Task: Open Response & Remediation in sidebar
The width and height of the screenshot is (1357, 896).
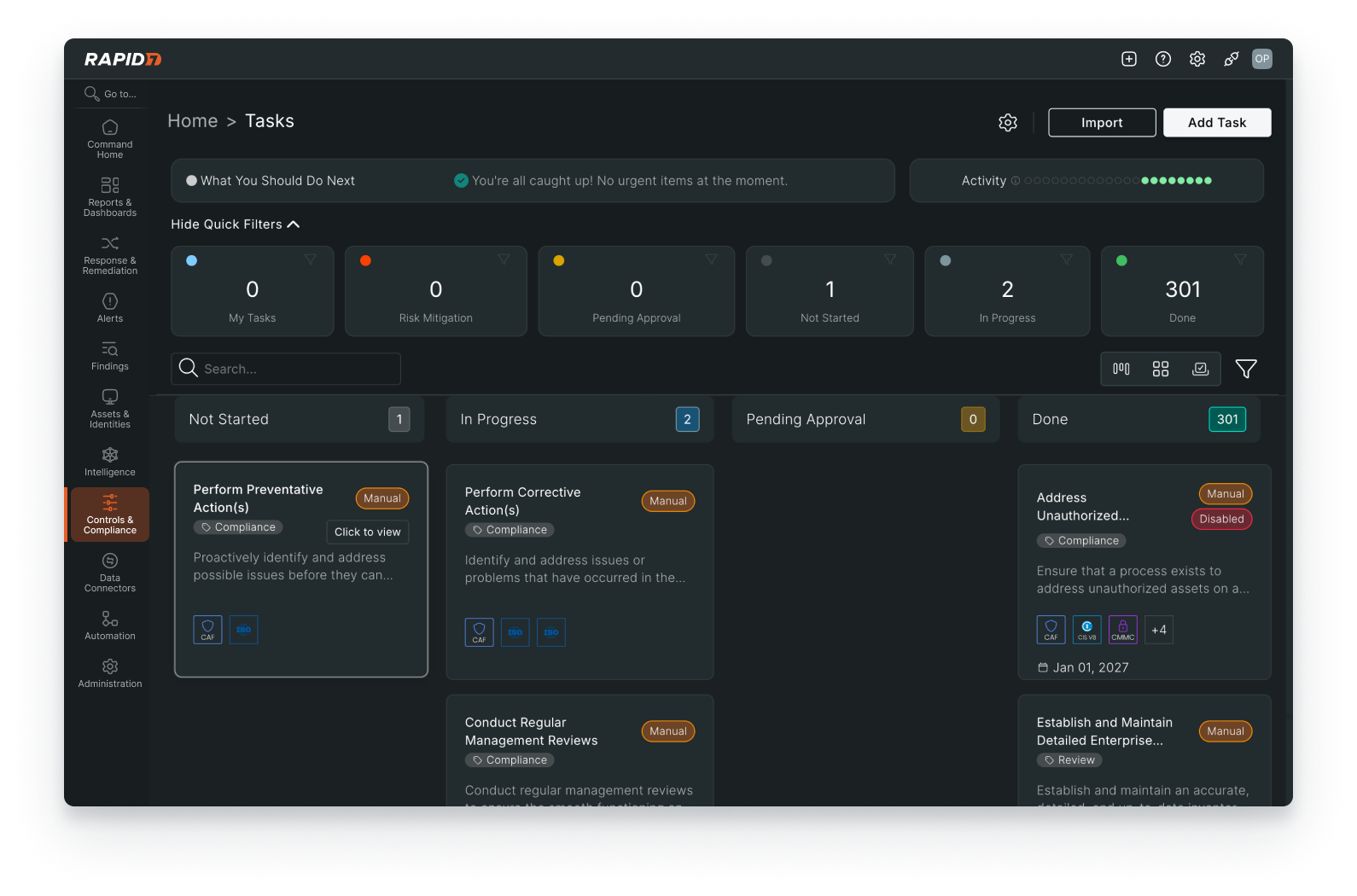Action: [x=110, y=254]
